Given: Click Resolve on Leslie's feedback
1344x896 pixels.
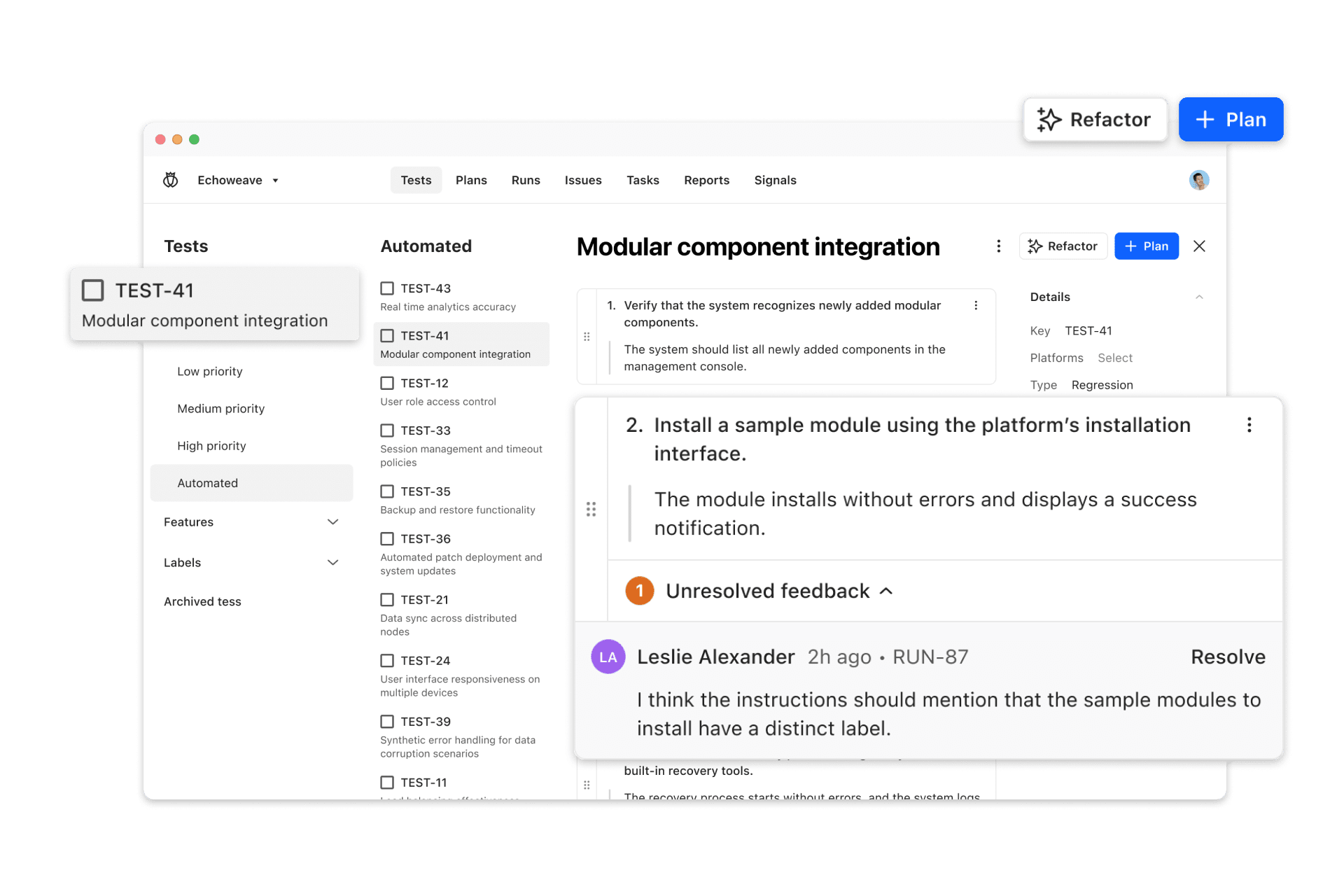Looking at the screenshot, I should 1228,657.
